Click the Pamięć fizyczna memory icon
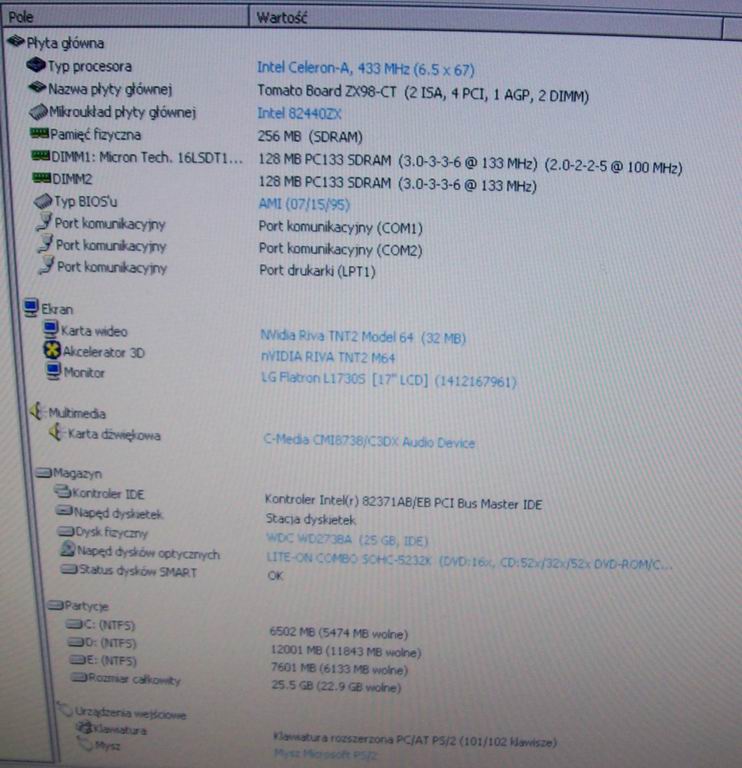This screenshot has width=742, height=768. [x=39, y=133]
